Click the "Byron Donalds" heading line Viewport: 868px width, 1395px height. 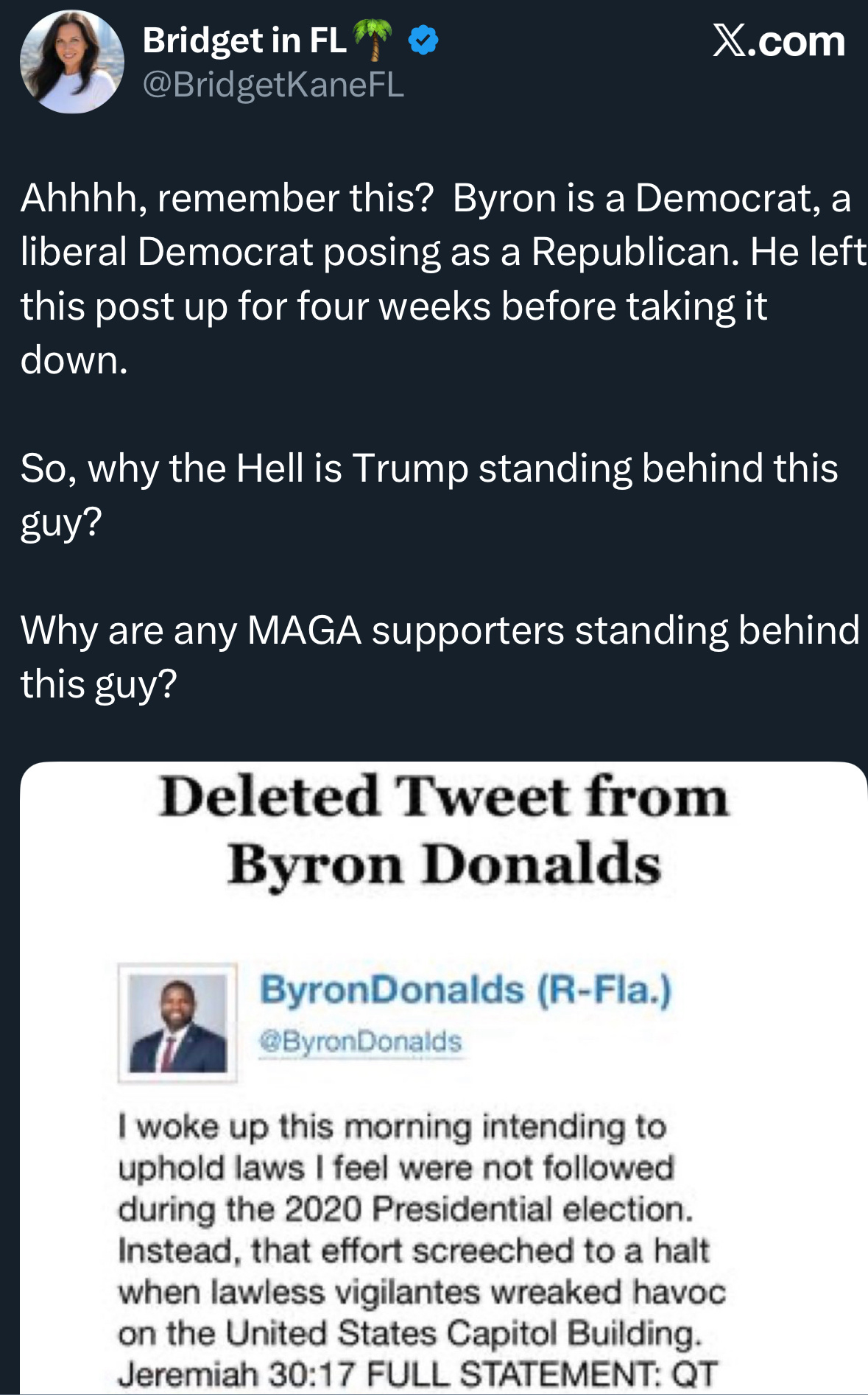[x=443, y=864]
